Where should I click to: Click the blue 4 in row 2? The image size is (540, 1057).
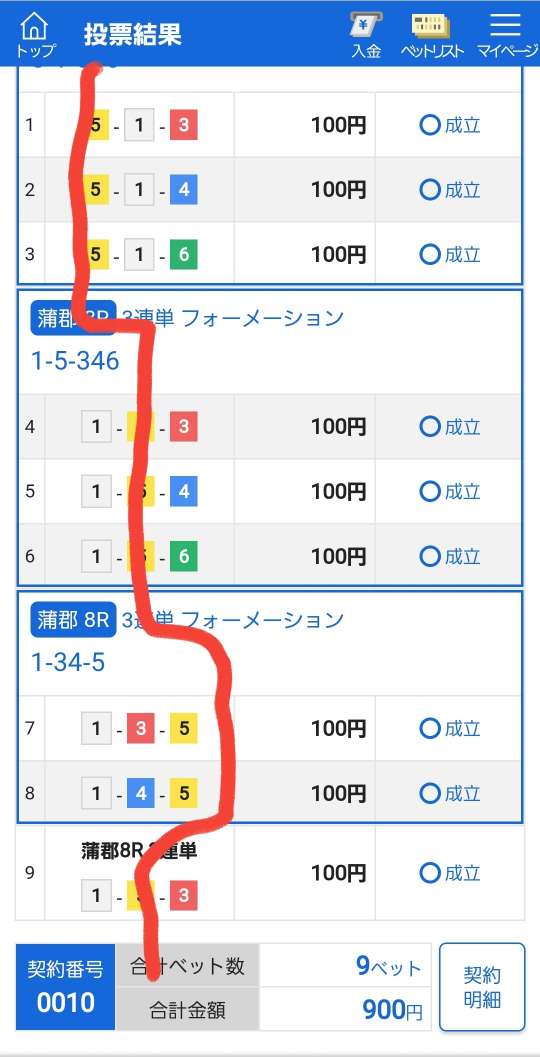click(x=183, y=189)
